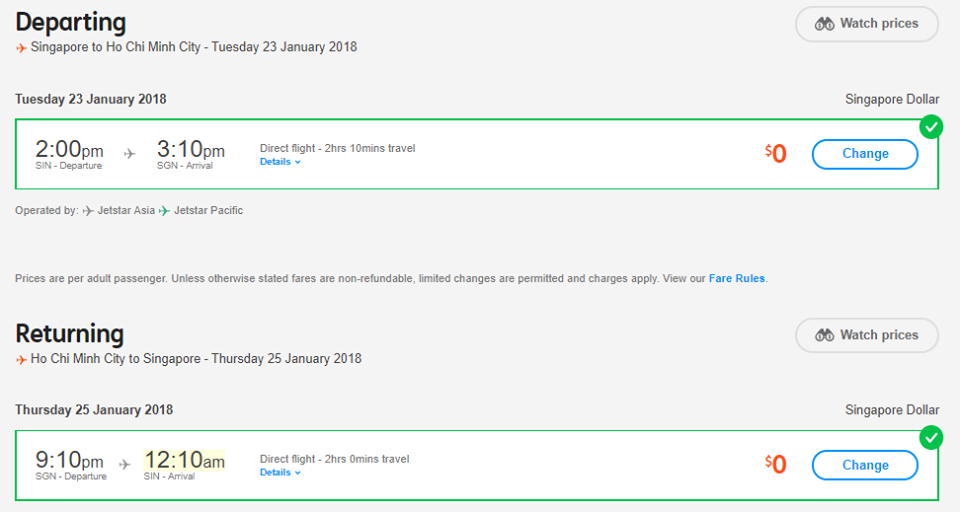Toggle green checkmark on returning flight card

(x=931, y=438)
